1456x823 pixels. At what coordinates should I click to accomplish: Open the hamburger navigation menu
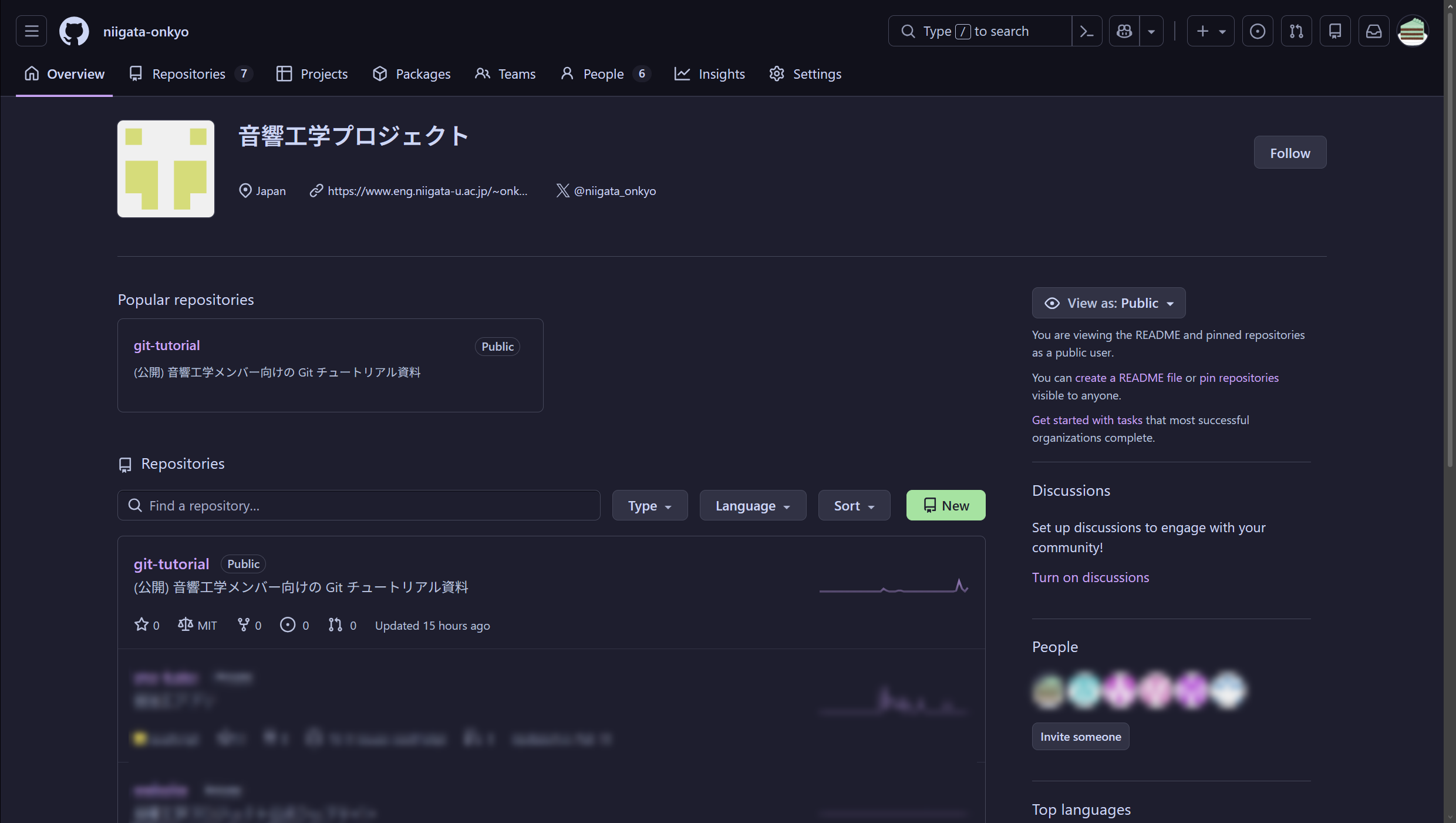[x=32, y=31]
